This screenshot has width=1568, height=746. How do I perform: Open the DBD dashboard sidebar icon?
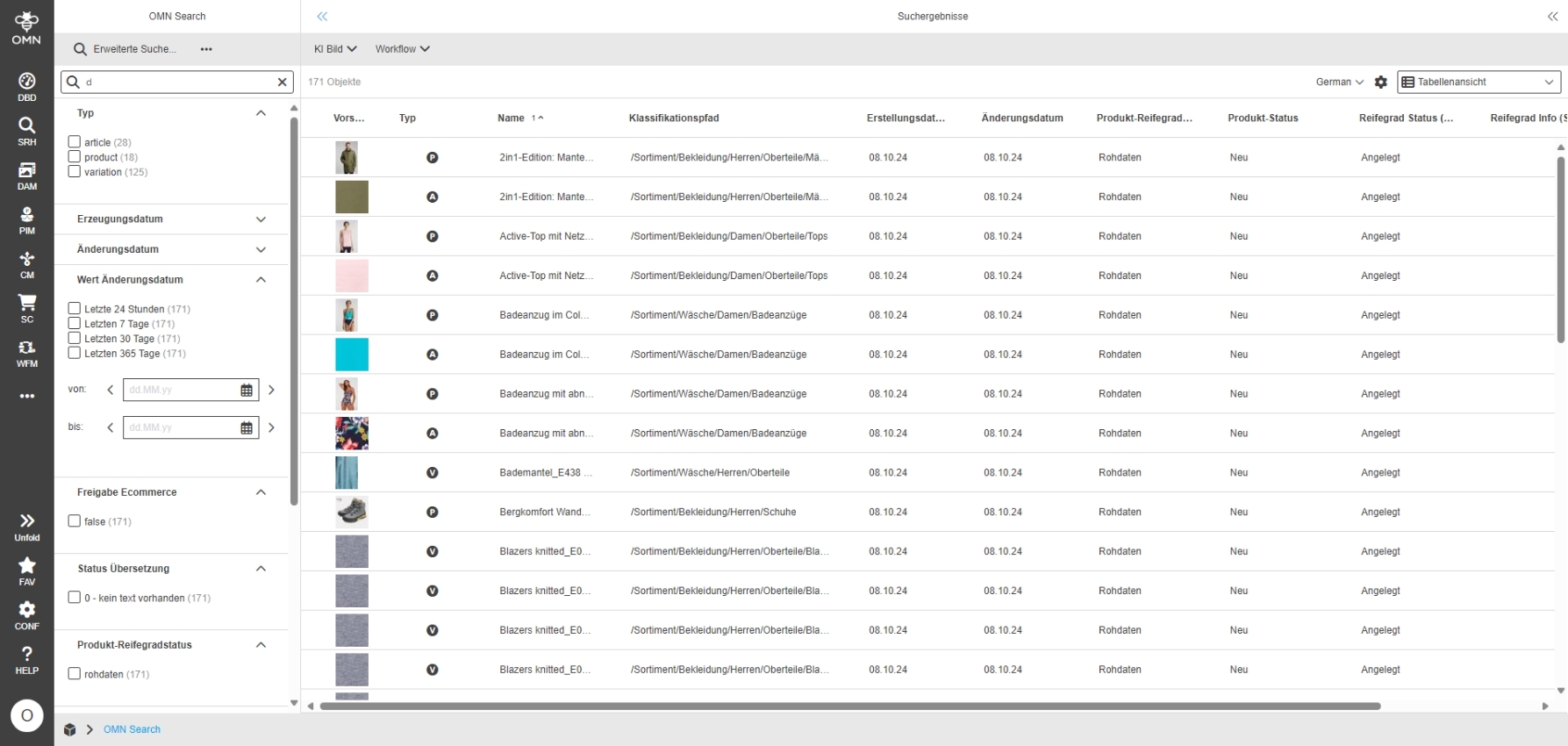click(26, 86)
